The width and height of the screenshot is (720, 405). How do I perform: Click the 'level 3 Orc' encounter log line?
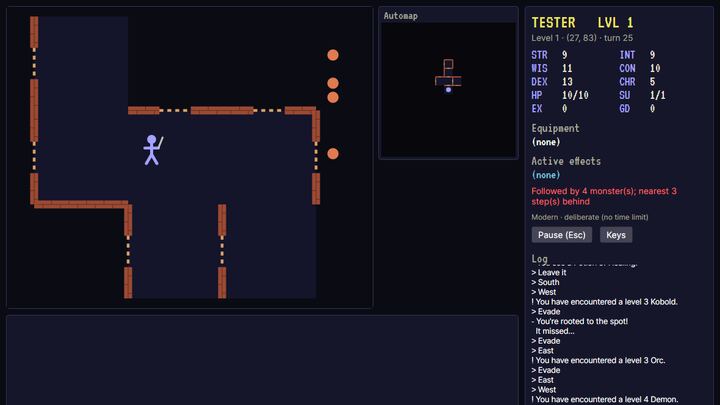(598, 360)
